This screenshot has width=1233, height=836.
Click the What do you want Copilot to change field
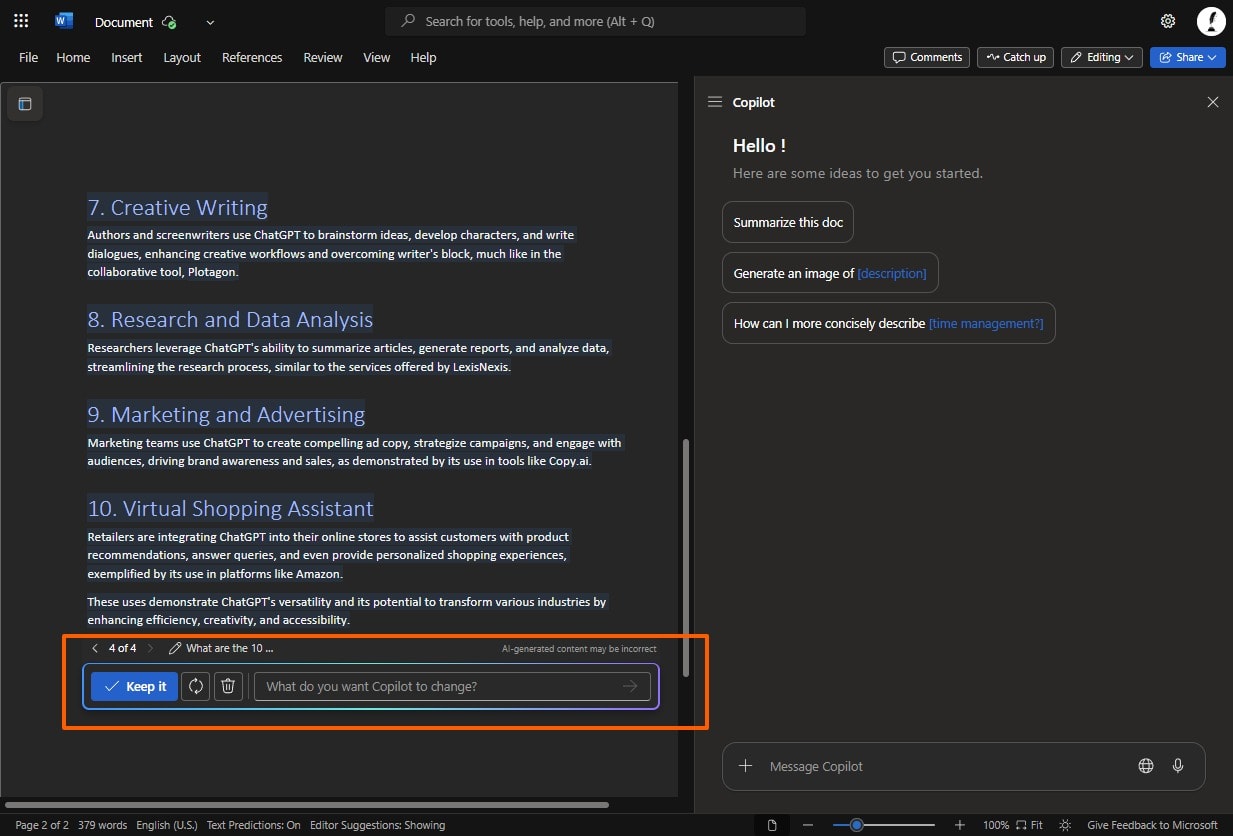coord(452,686)
